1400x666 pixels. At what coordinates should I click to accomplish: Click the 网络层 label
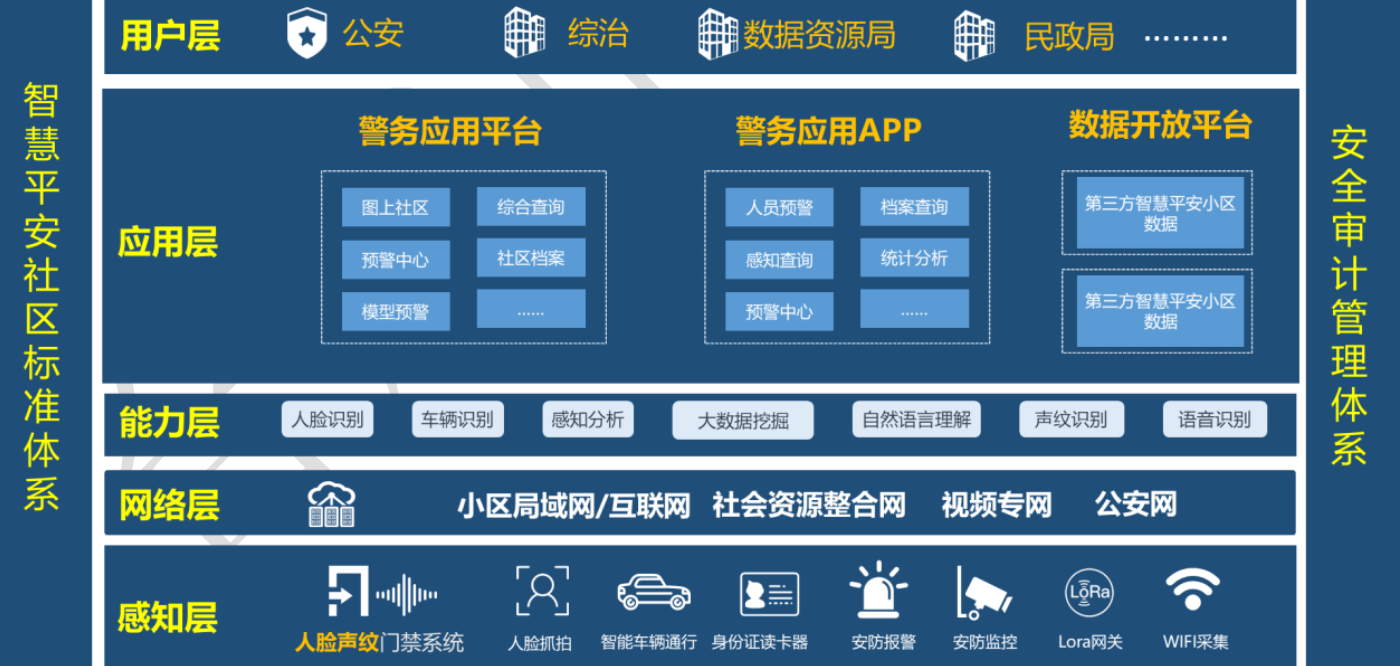(169, 505)
